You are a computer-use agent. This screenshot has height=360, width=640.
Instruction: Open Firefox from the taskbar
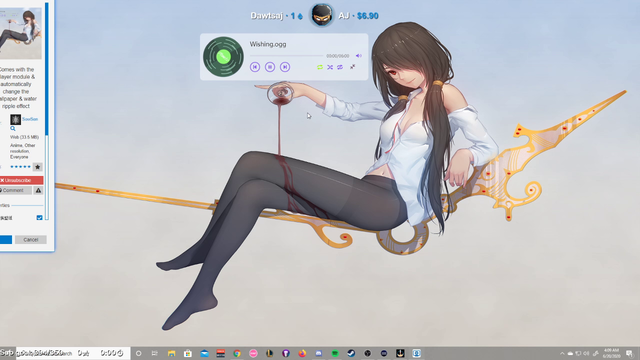pos(302,353)
